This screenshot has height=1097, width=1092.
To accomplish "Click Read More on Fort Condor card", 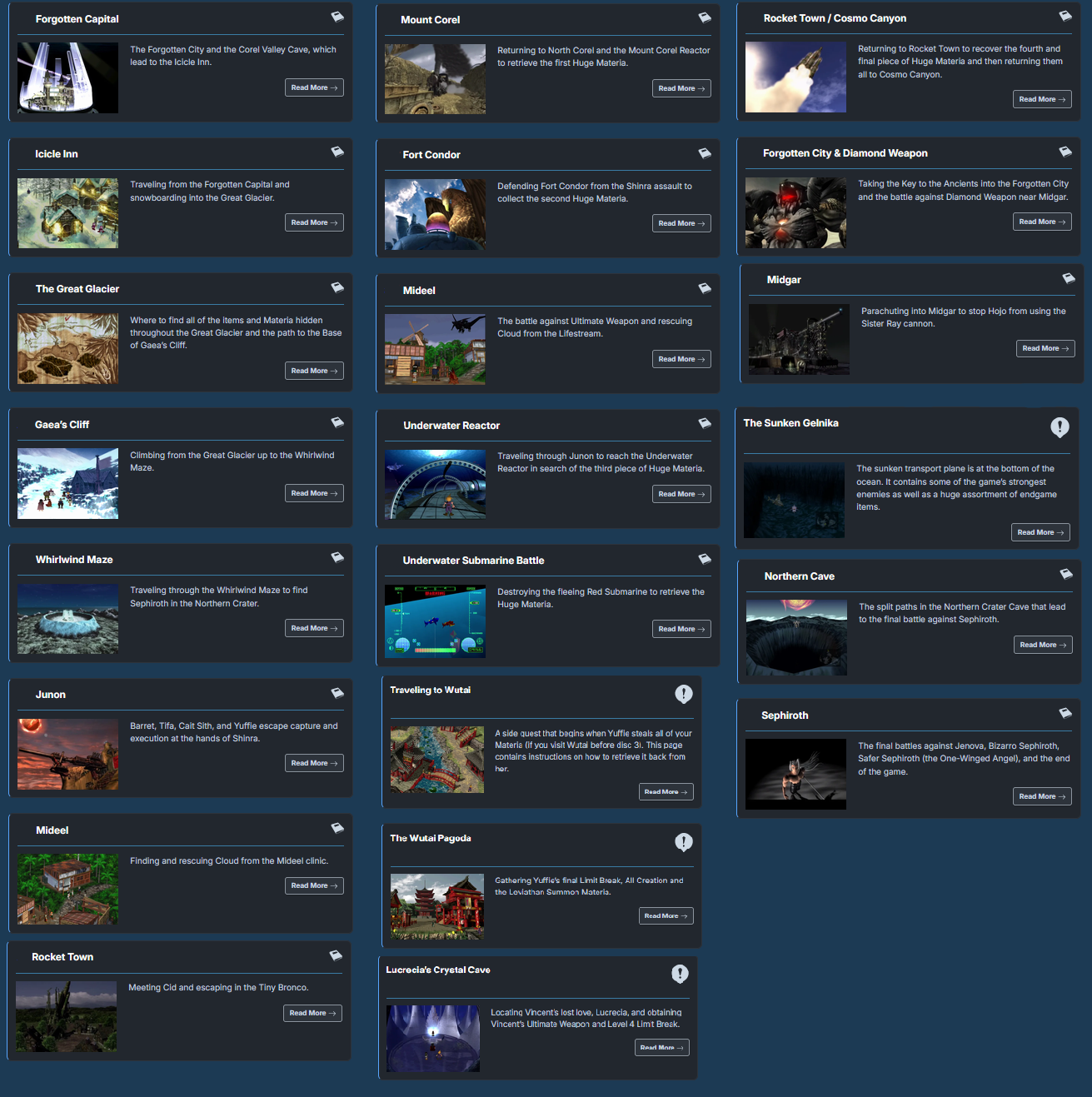I will click(681, 223).
